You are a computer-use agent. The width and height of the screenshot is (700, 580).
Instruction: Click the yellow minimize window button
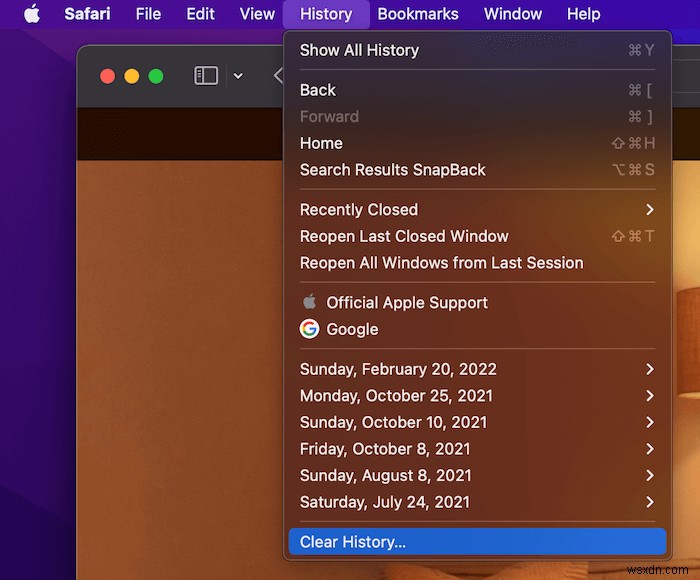tap(132, 76)
